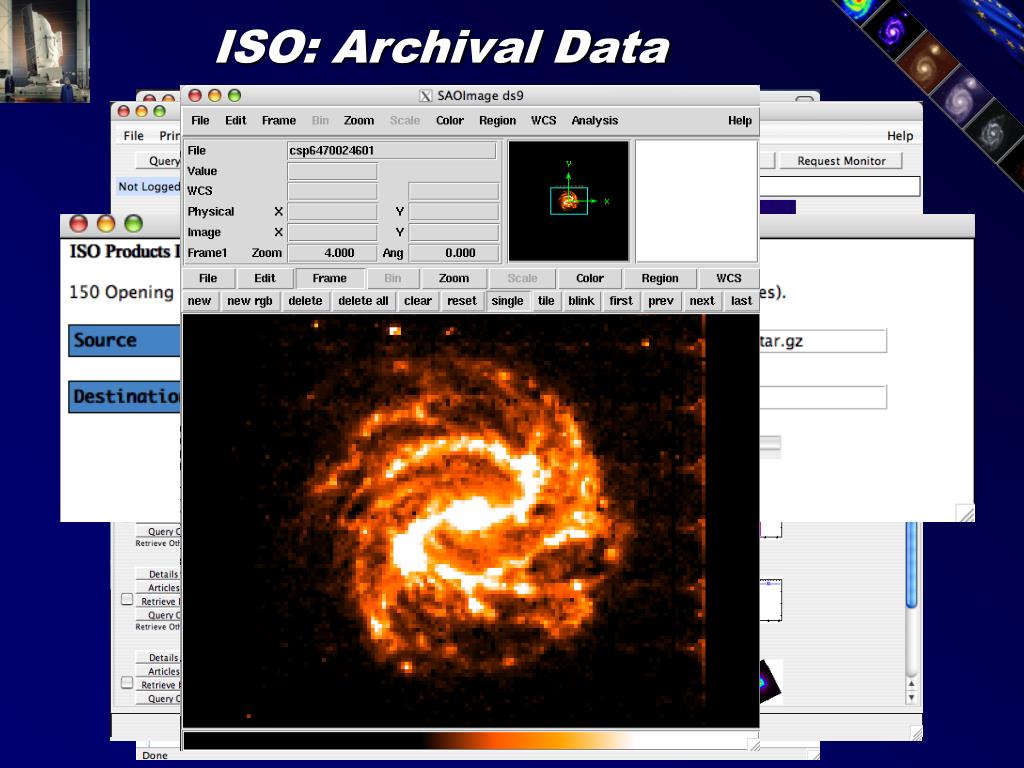This screenshot has height=768, width=1024.
Task: Click the resize grip of the ds9 window
Action: 753,744
